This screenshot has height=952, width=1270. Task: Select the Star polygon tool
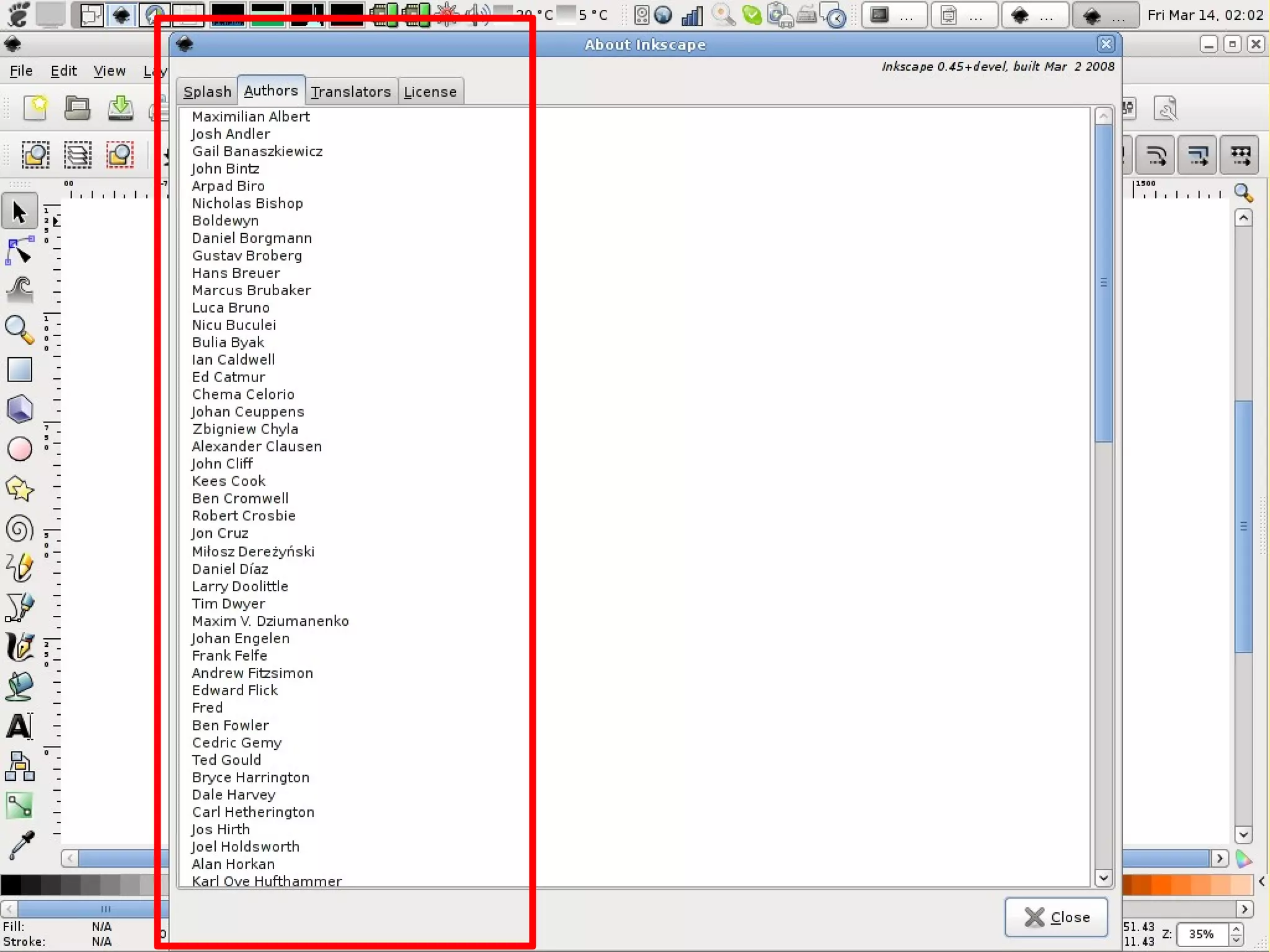19,489
